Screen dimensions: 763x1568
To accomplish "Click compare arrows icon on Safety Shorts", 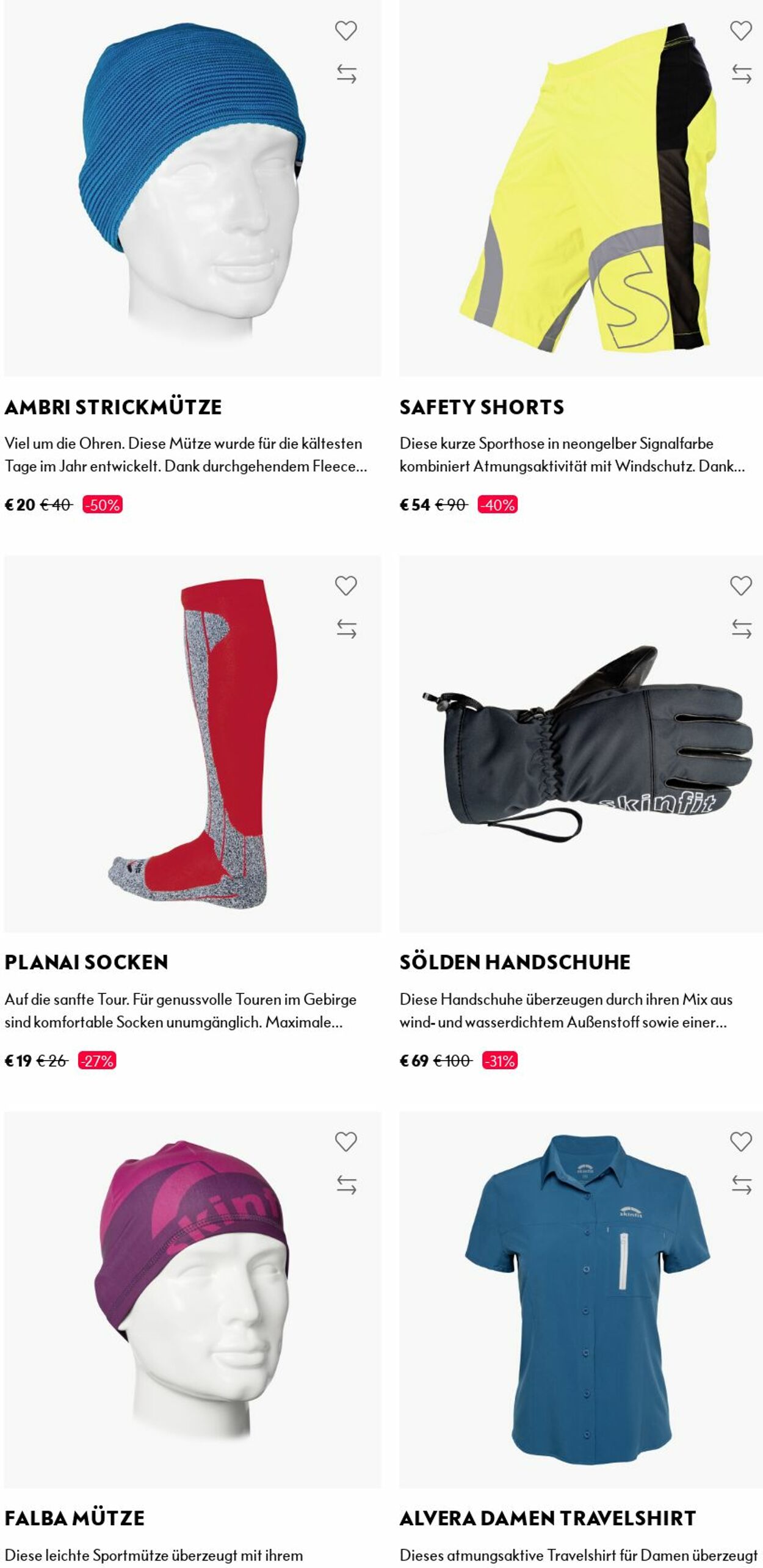I will (741, 74).
